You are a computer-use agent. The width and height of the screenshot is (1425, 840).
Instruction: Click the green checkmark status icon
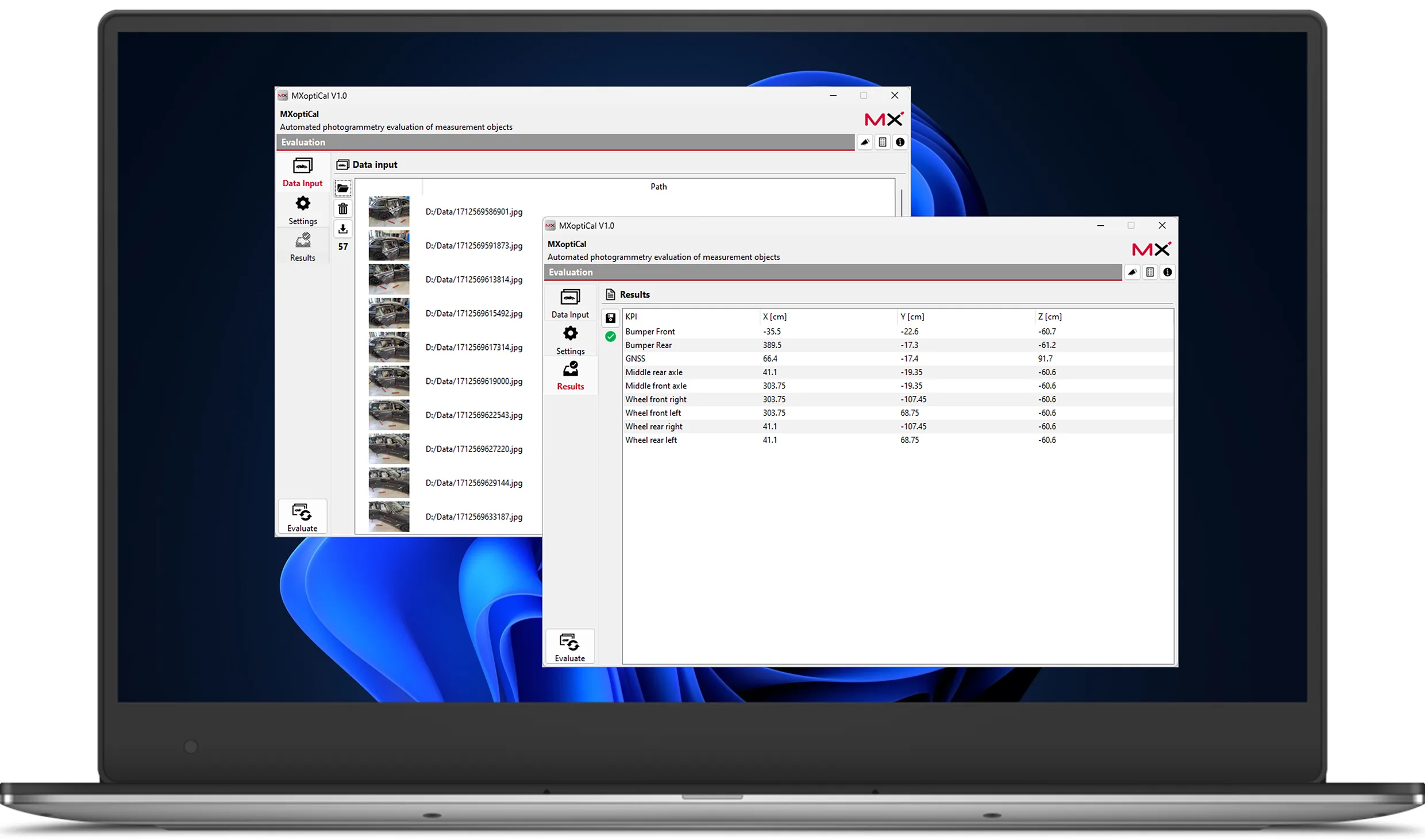point(610,337)
